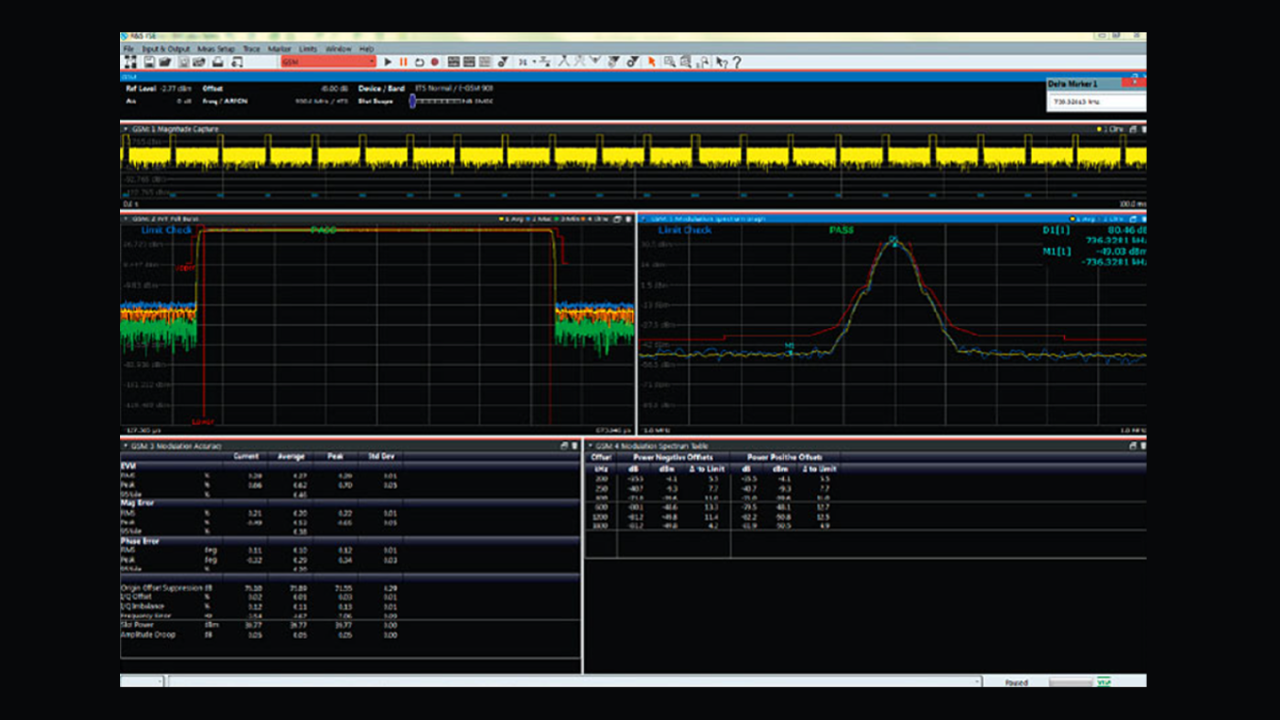Open the Help menu
Image resolution: width=1280 pixels, height=720 pixels.
[367, 49]
